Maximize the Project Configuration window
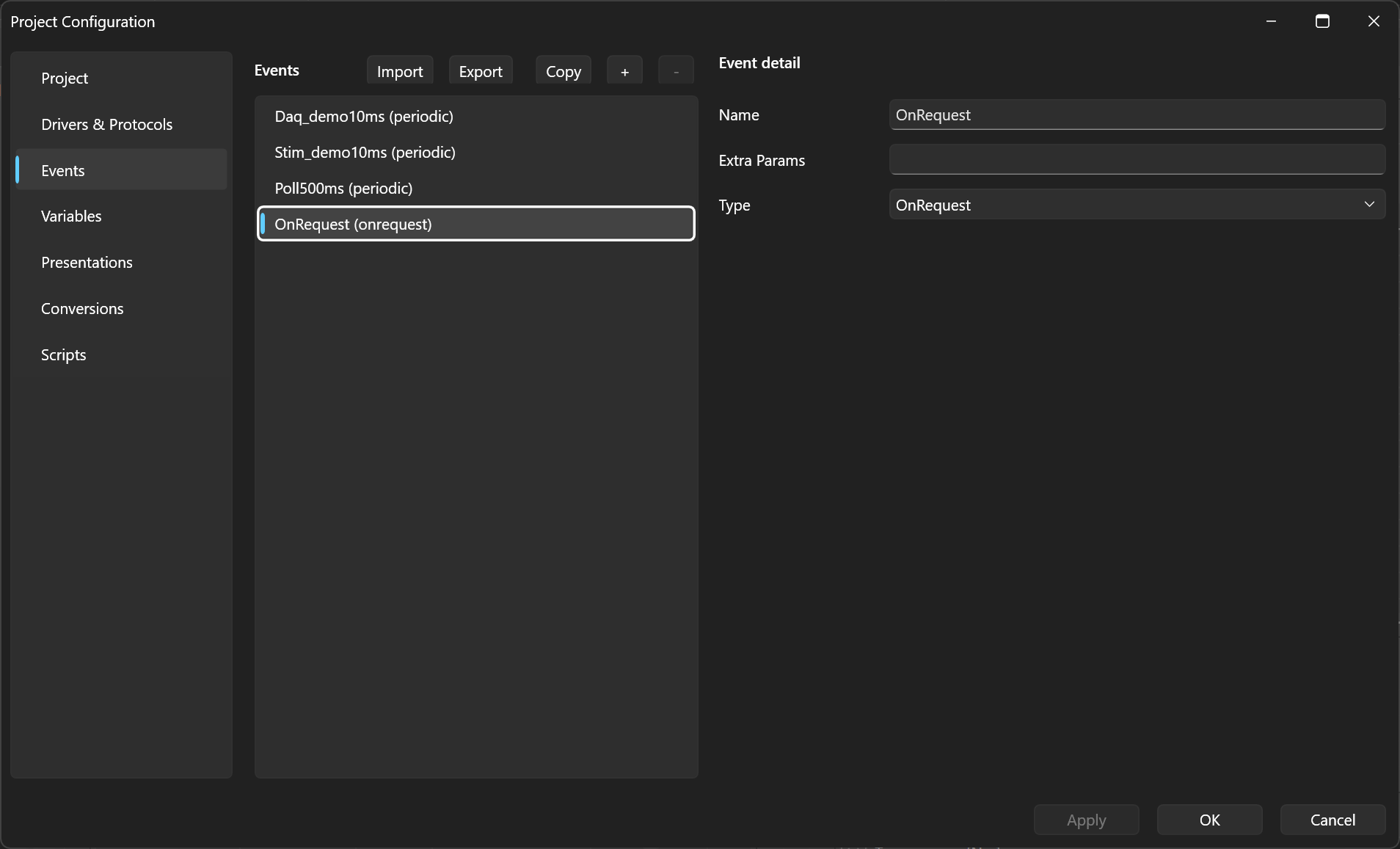The height and width of the screenshot is (849, 1400). (1322, 21)
